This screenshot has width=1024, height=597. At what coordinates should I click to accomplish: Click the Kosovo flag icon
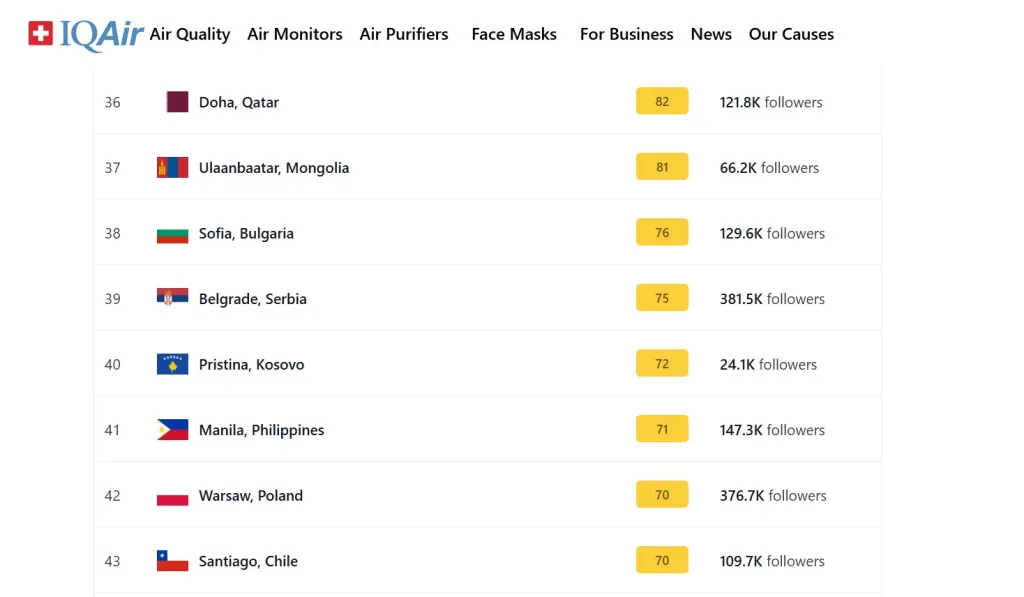[x=172, y=365]
